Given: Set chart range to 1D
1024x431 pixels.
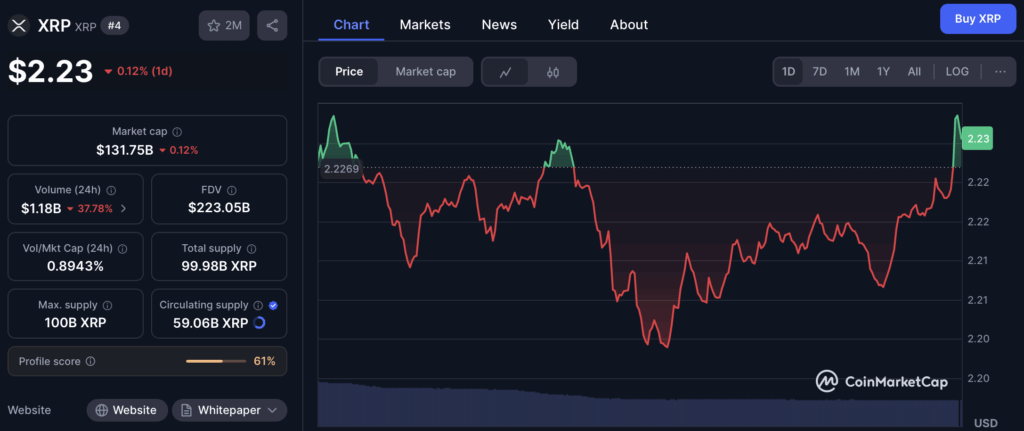Looking at the screenshot, I should pyautogui.click(x=788, y=72).
